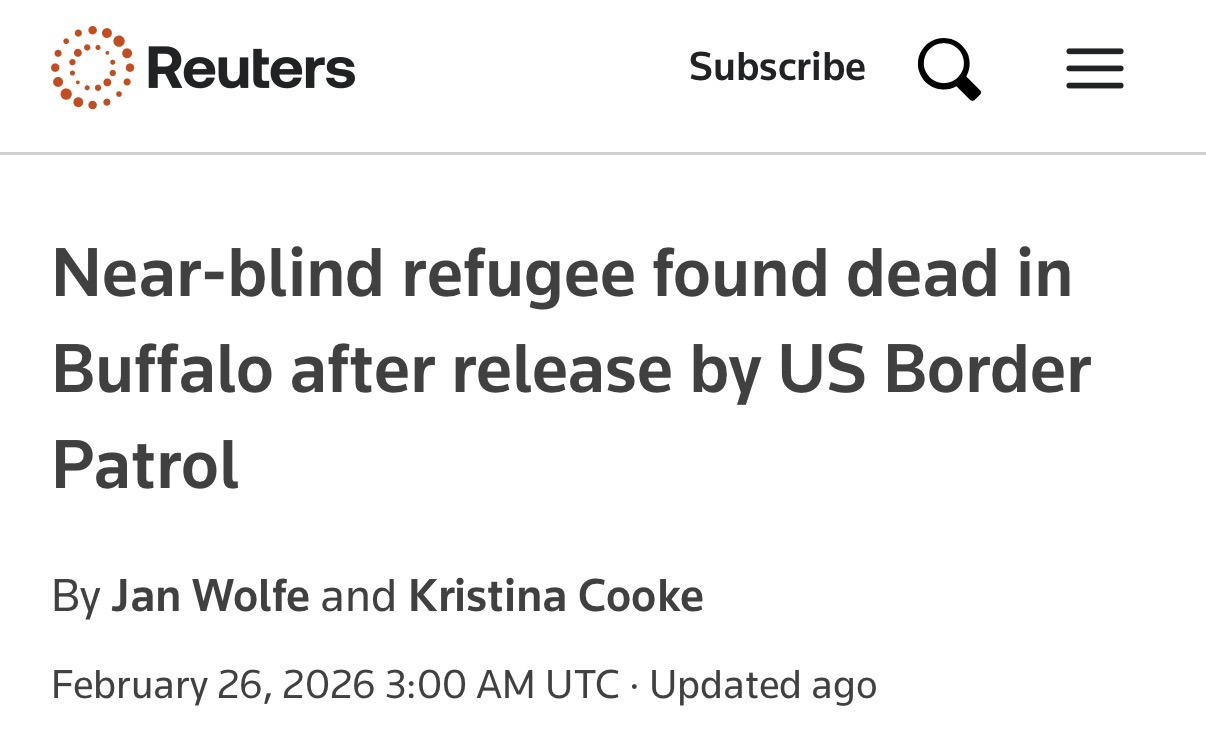Click the "By" label before the authors

[76, 597]
